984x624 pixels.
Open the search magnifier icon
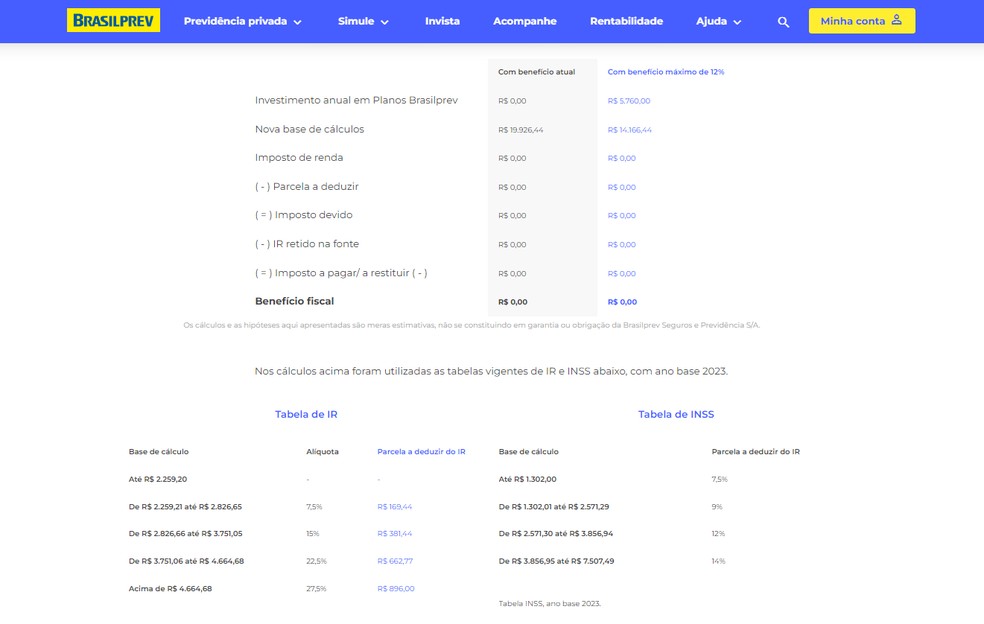tap(783, 22)
